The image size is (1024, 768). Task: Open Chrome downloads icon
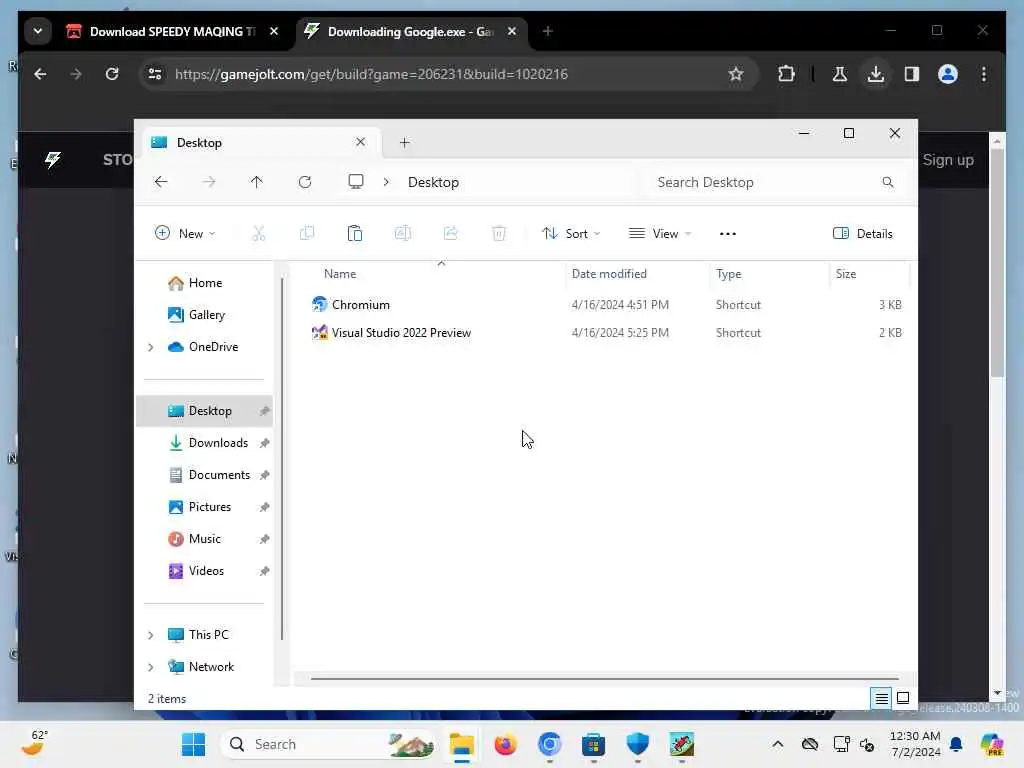point(876,74)
